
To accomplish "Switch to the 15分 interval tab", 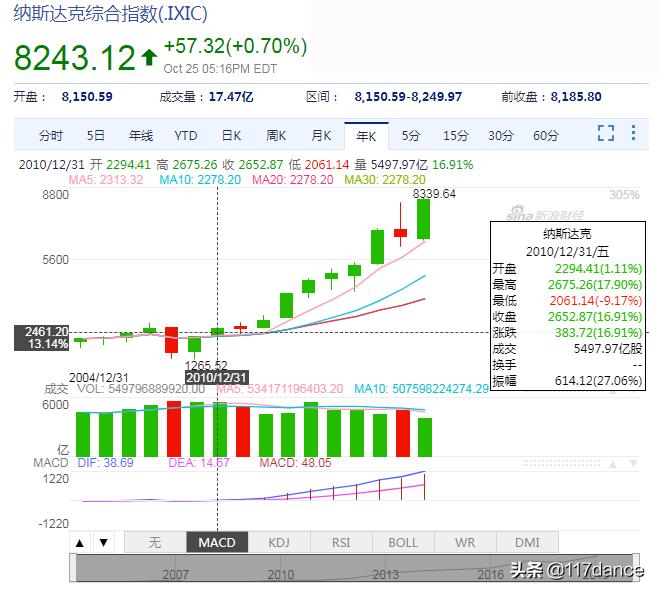I will pyautogui.click(x=456, y=136).
